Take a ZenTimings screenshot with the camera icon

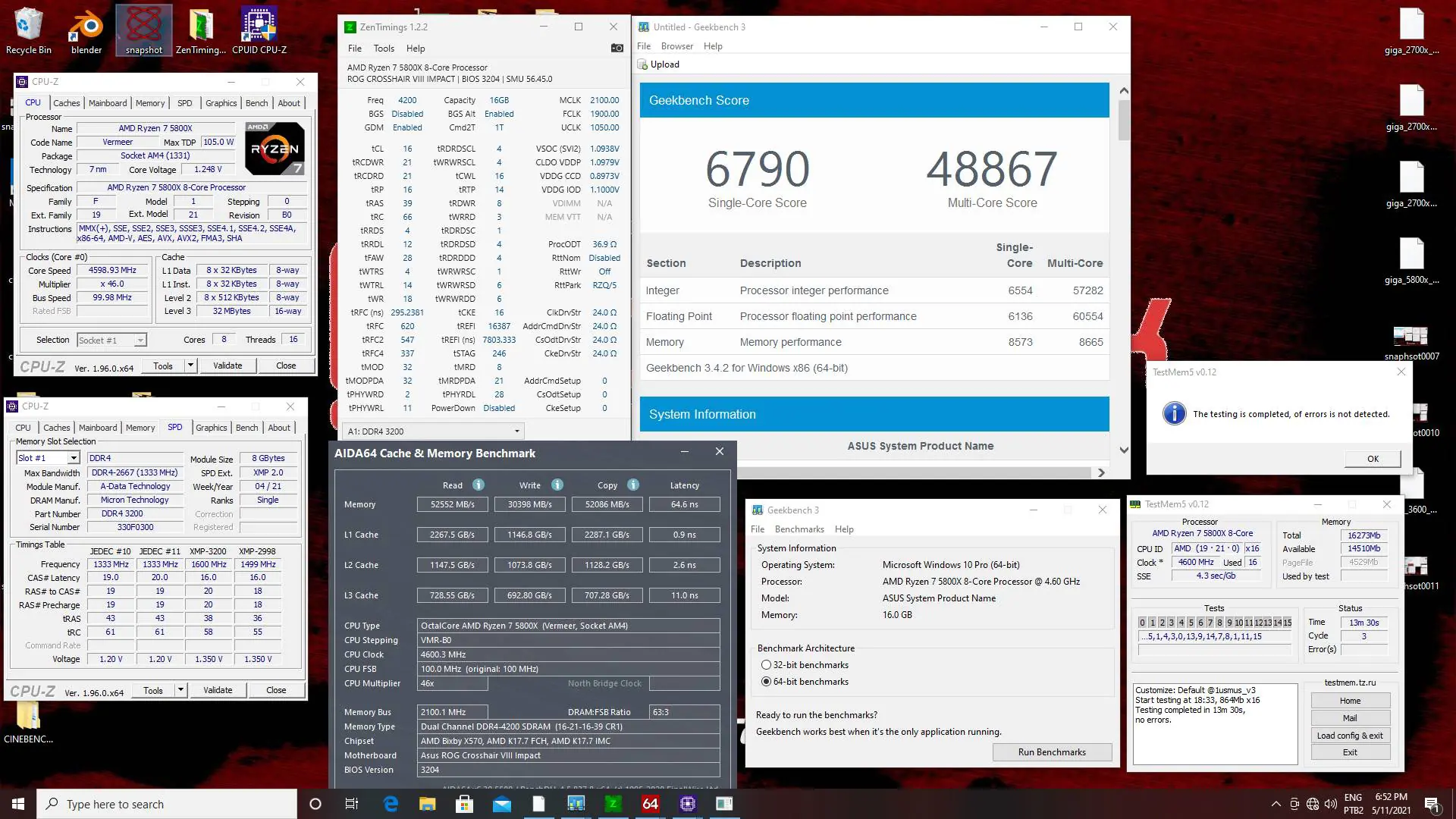click(617, 48)
